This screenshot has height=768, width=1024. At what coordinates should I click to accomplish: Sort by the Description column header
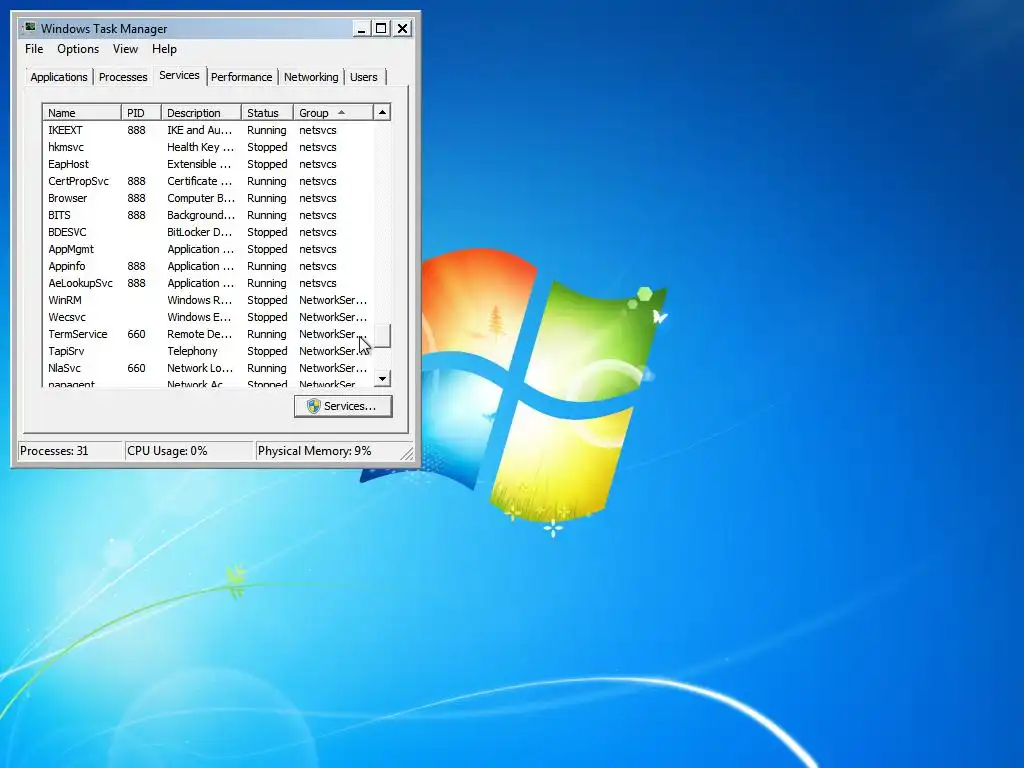click(x=201, y=112)
